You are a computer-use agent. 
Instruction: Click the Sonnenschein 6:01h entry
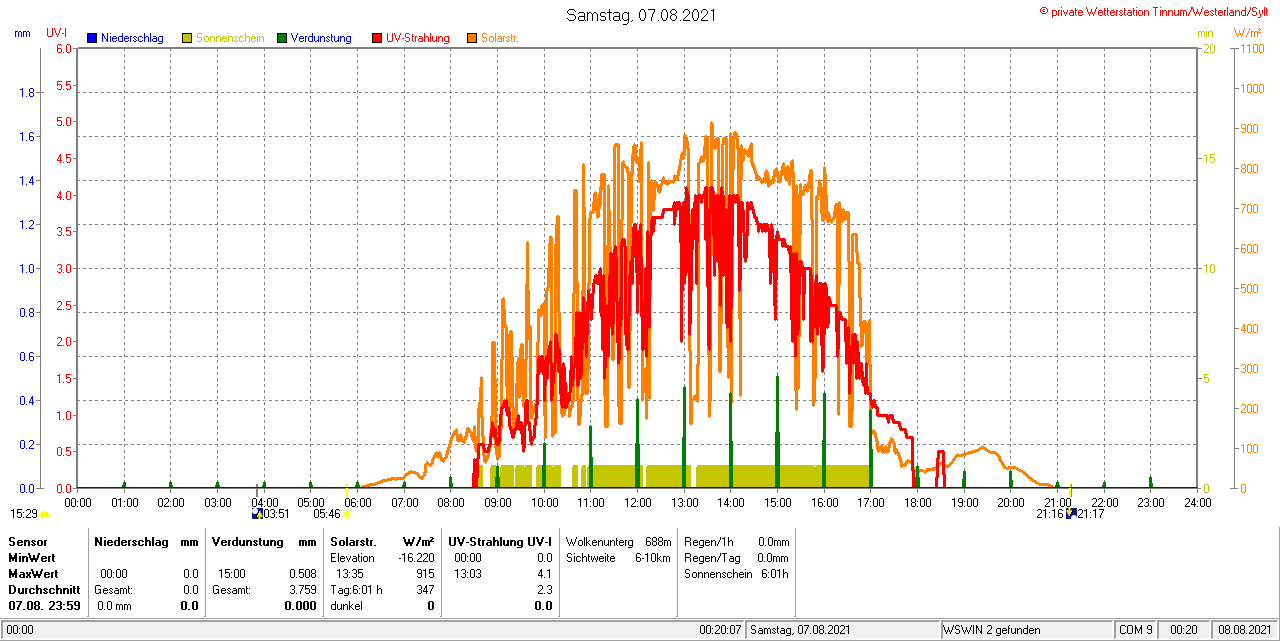pyautogui.click(x=736, y=574)
